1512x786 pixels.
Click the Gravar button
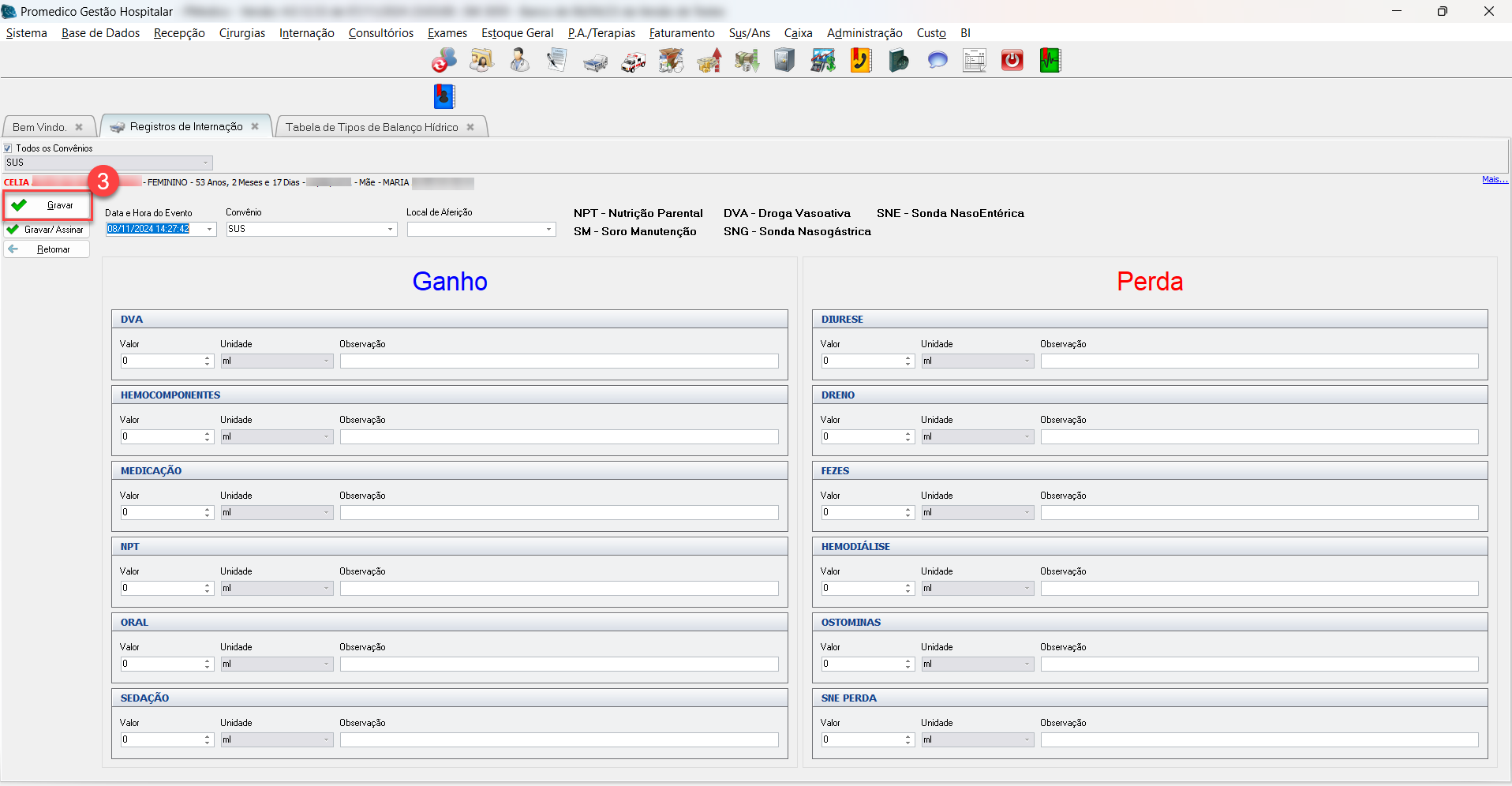pyautogui.click(x=47, y=205)
